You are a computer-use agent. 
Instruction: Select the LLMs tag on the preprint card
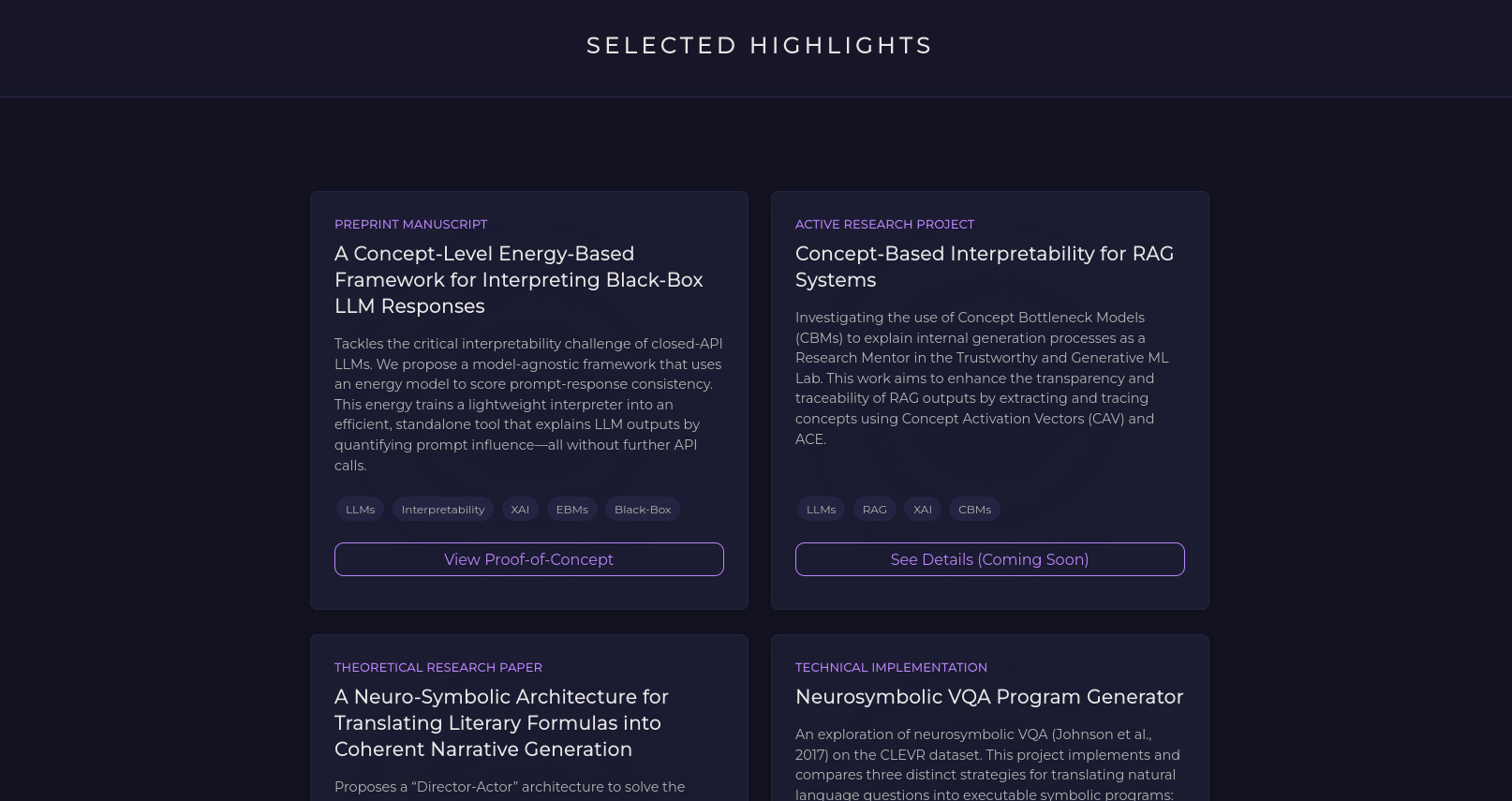[360, 509]
